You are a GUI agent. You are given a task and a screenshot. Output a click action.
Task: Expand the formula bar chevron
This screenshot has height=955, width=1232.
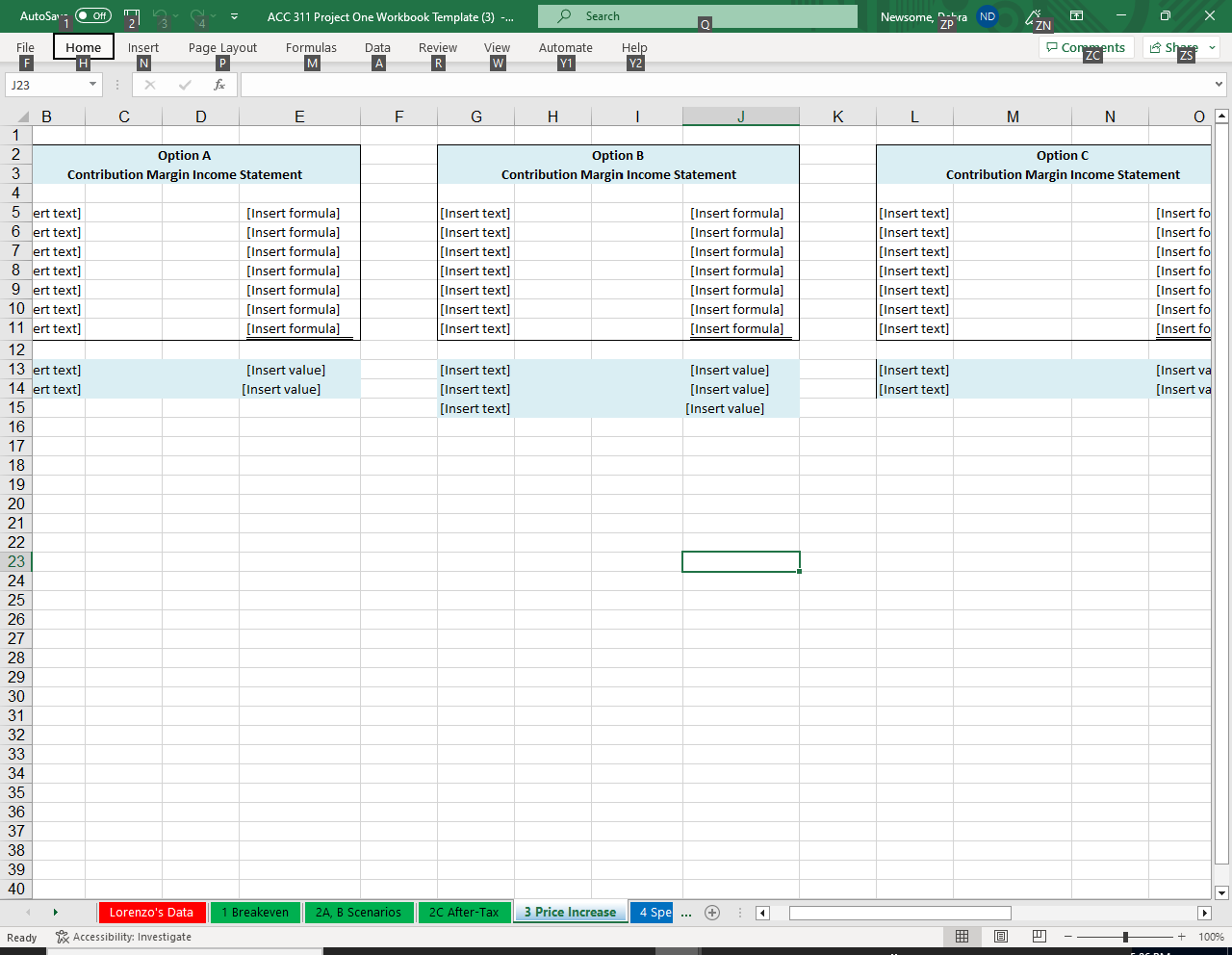coord(1219,85)
